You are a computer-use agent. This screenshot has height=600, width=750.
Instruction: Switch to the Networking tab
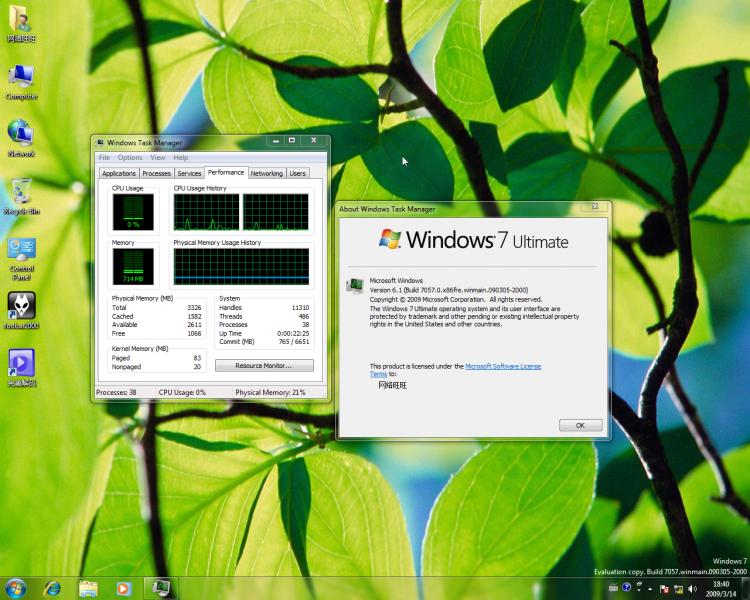coord(266,173)
